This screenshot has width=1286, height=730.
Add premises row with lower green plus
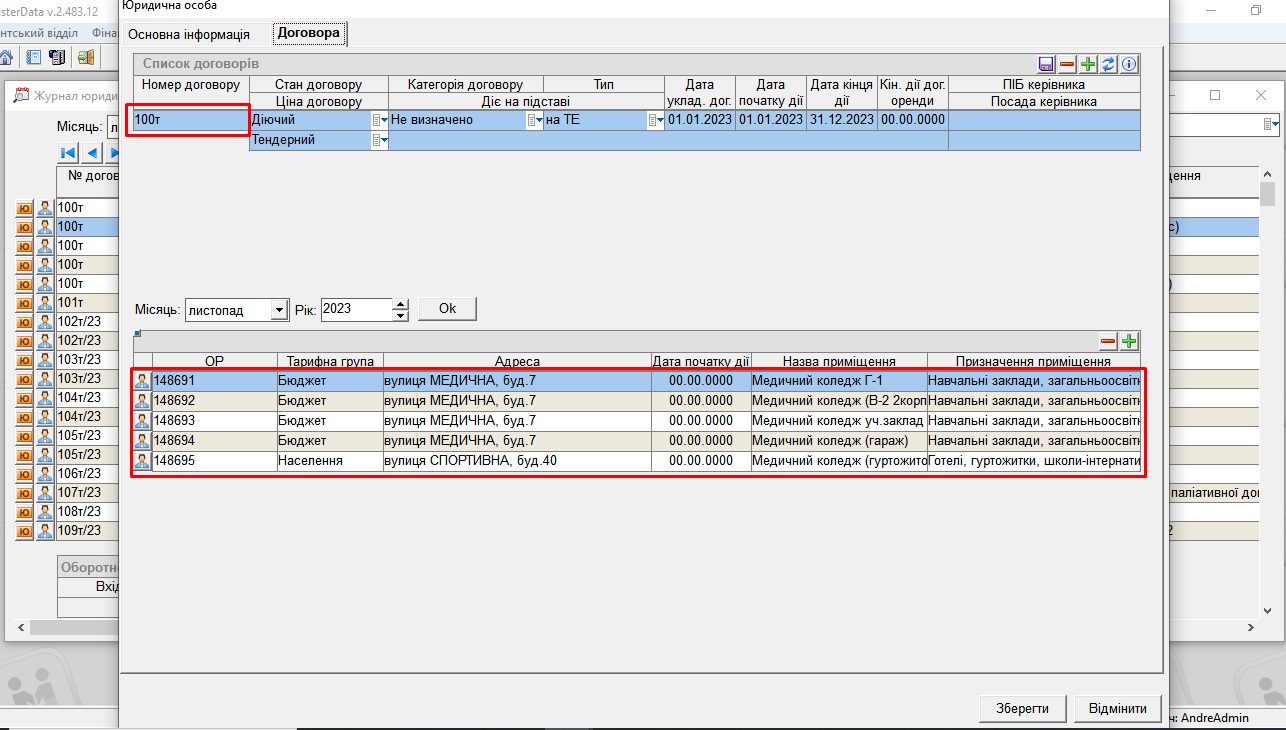pyautogui.click(x=1129, y=341)
